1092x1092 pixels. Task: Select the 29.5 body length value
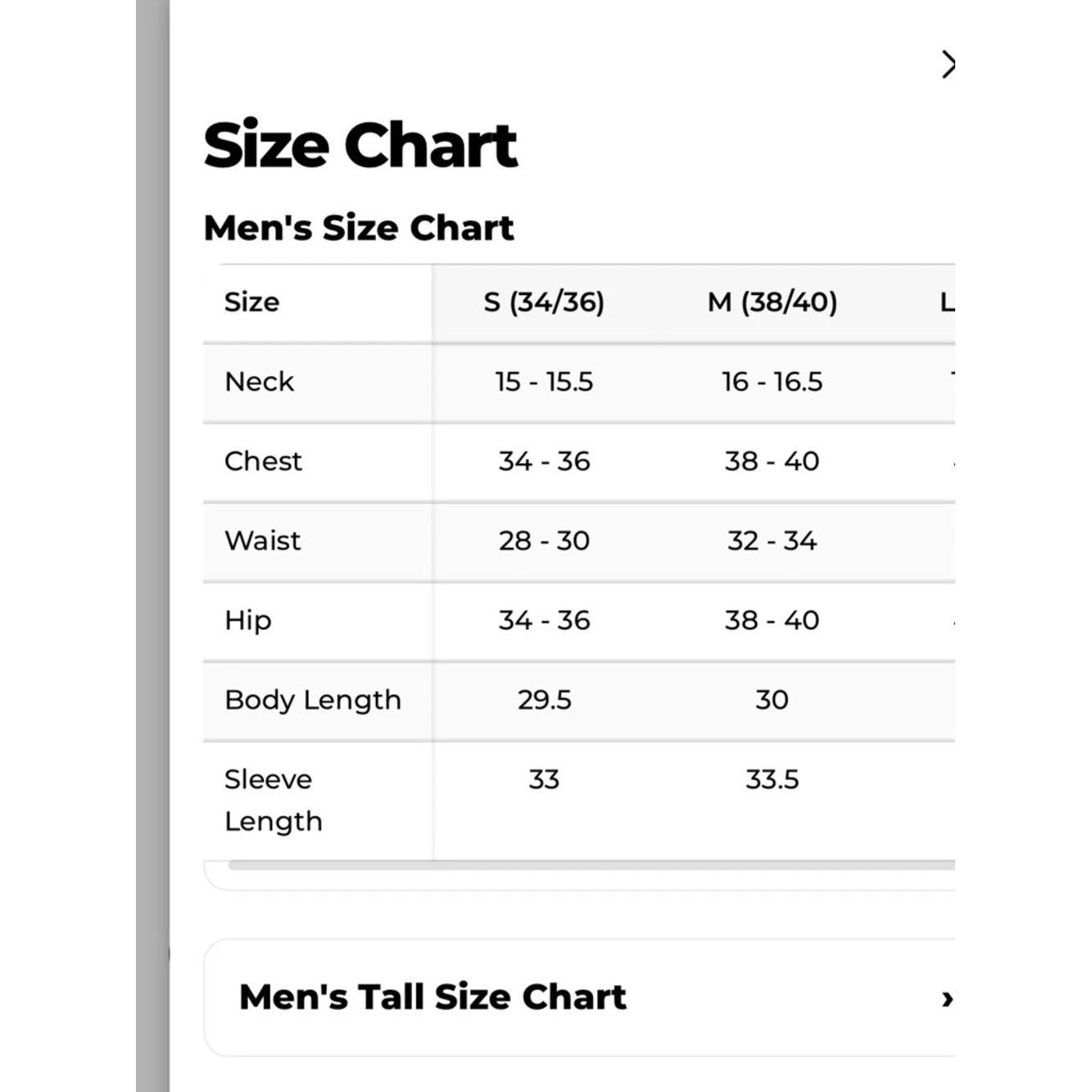pyautogui.click(x=544, y=700)
